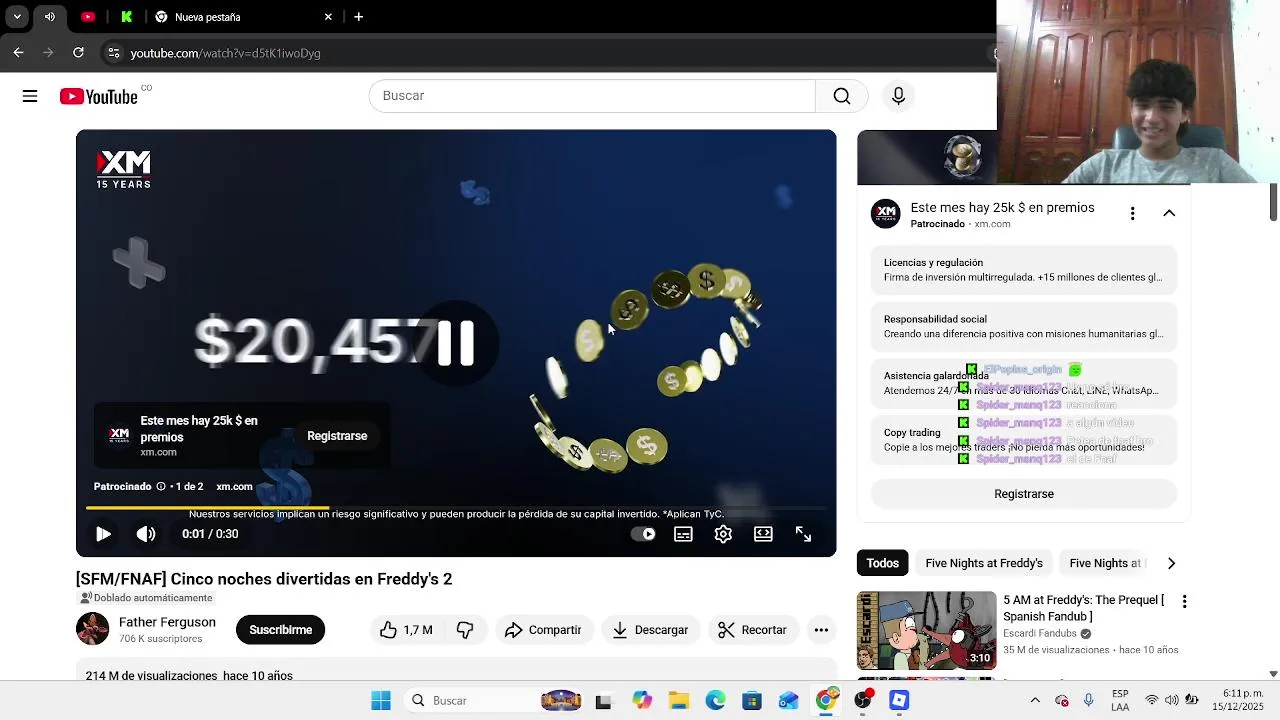Like the video with thumbs up

point(405,630)
